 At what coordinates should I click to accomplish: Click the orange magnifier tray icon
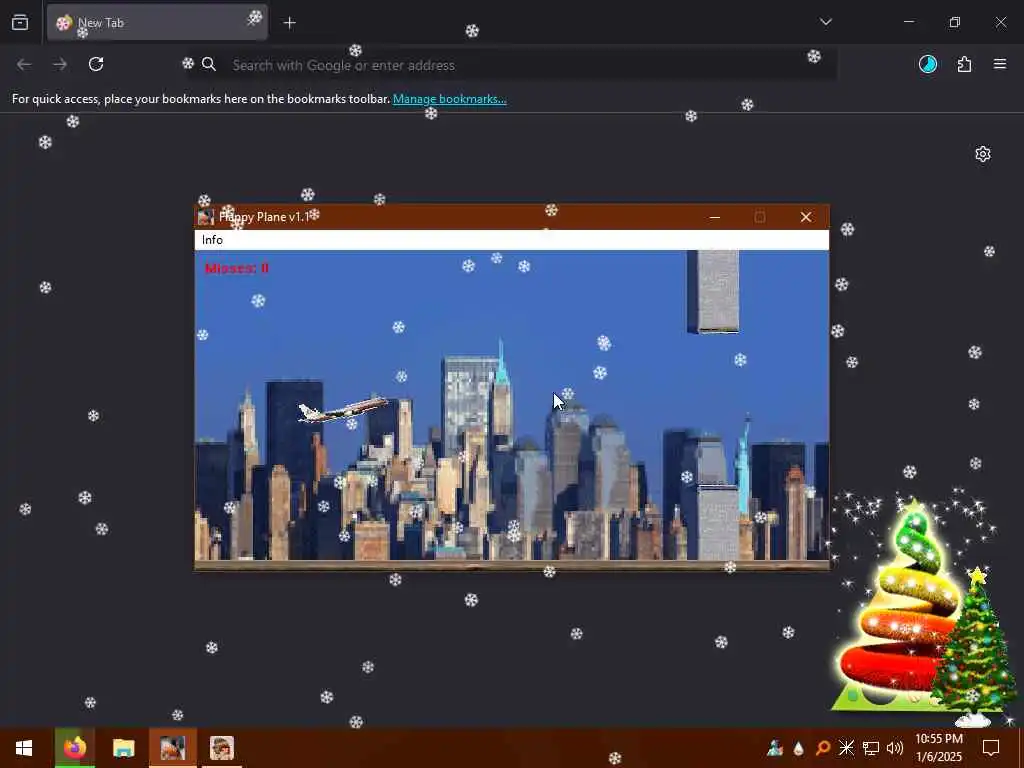pos(823,748)
